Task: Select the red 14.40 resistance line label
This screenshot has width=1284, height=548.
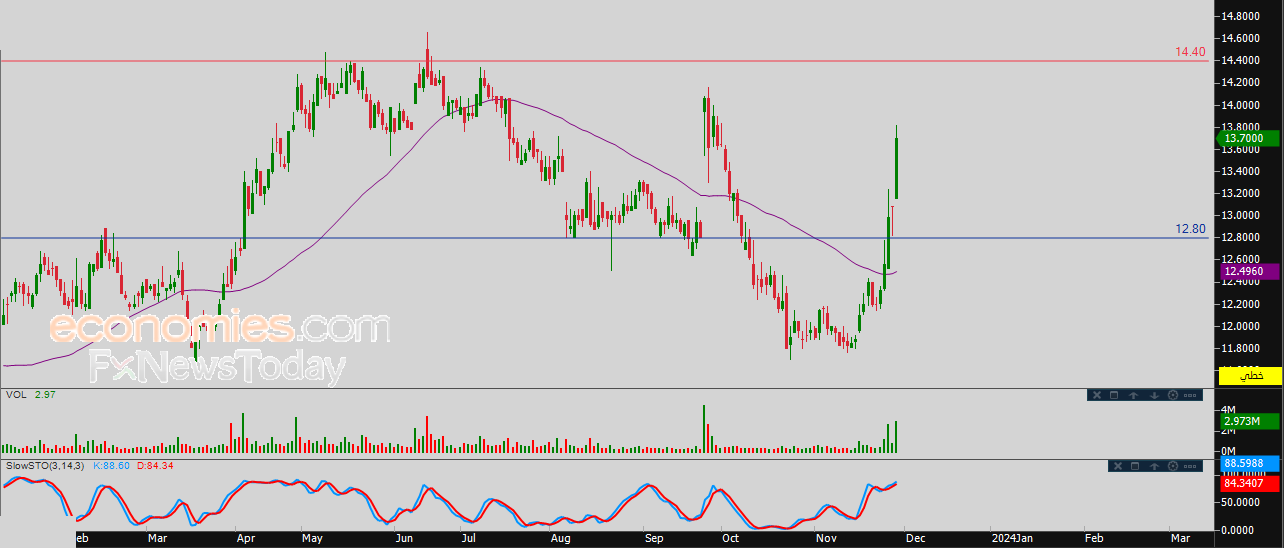Action: pos(1189,52)
